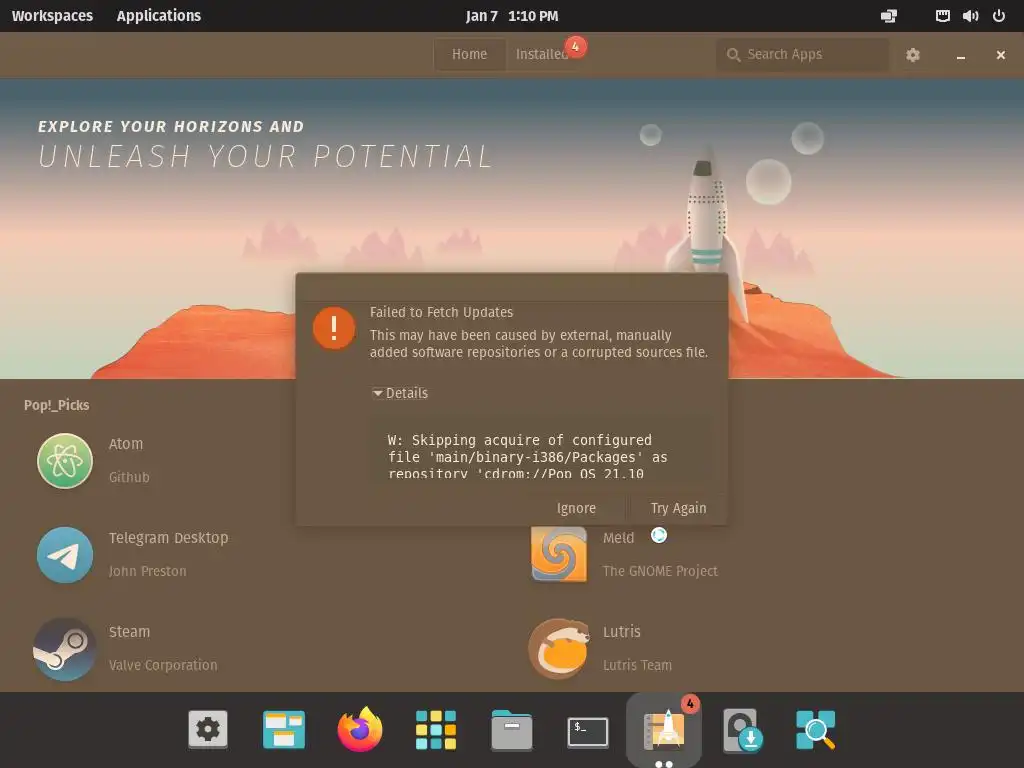This screenshot has width=1024, height=768.
Task: Click the 'Github' developer text
Action: coord(129,477)
